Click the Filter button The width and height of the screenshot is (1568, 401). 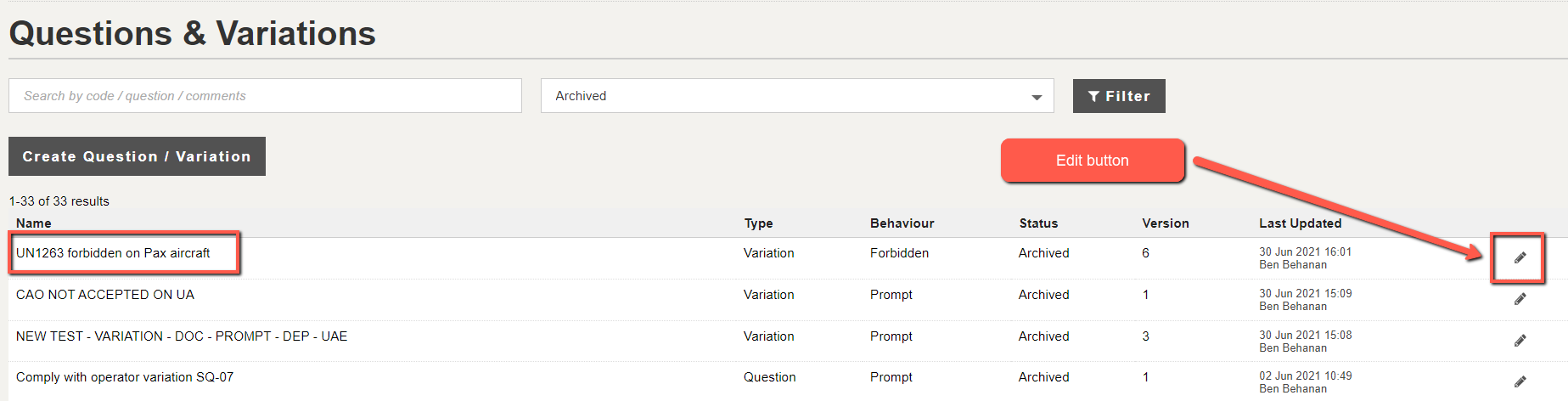click(x=1119, y=96)
